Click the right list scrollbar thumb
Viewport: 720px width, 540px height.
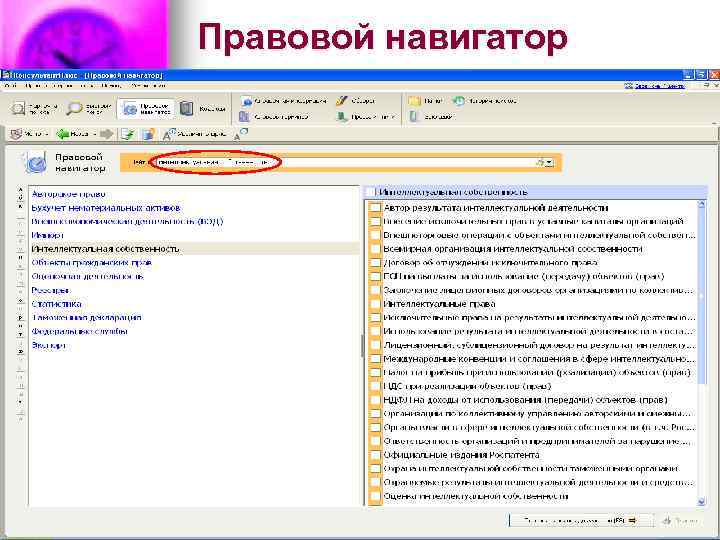(701, 296)
